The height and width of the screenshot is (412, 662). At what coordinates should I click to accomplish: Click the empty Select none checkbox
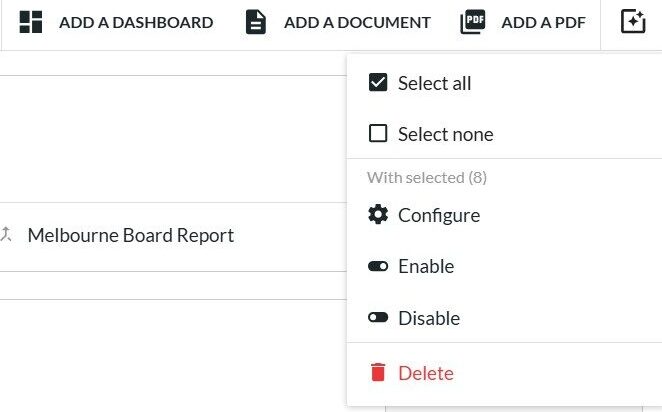pyautogui.click(x=377, y=134)
